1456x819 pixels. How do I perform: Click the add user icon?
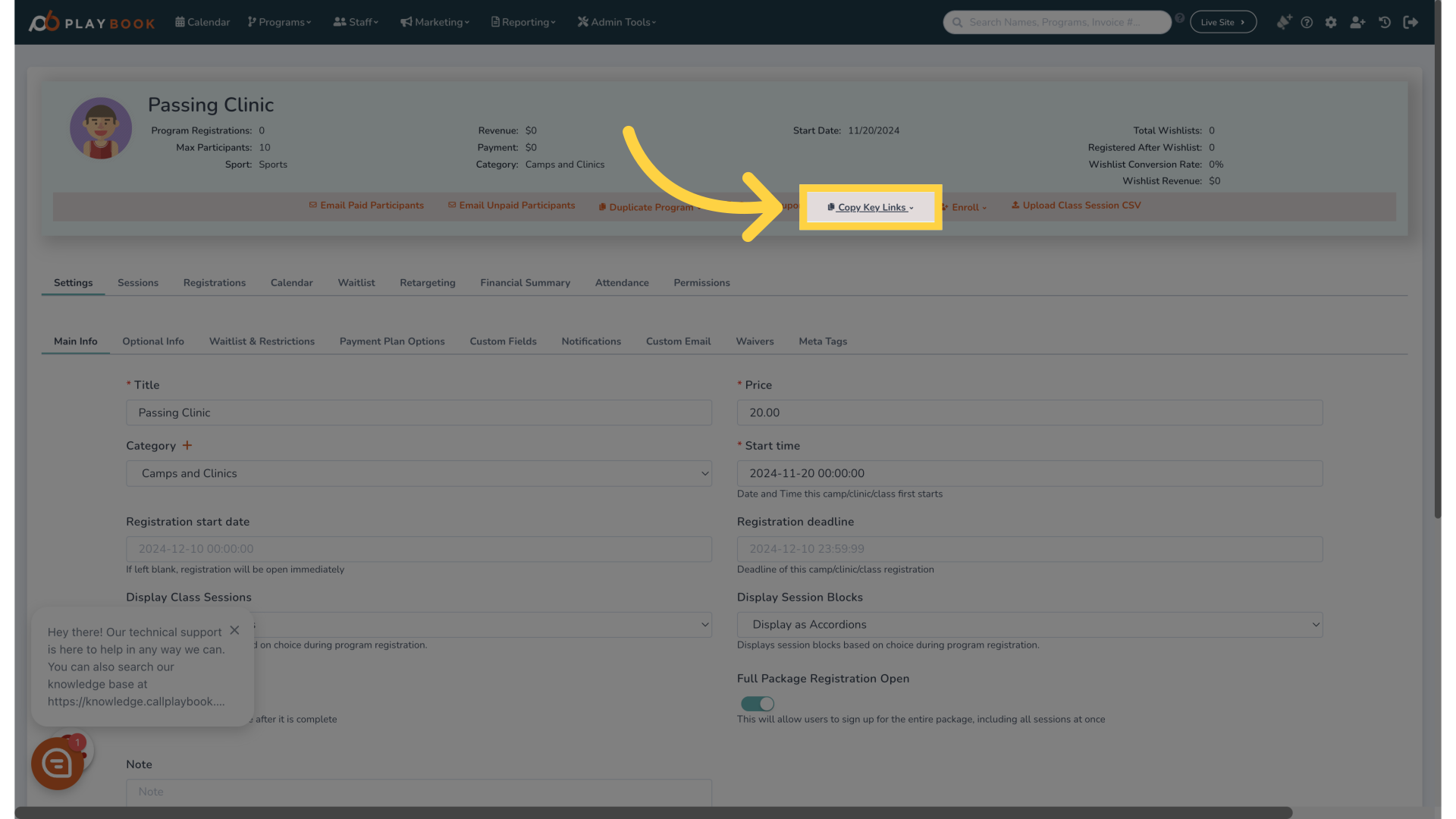point(1357,22)
